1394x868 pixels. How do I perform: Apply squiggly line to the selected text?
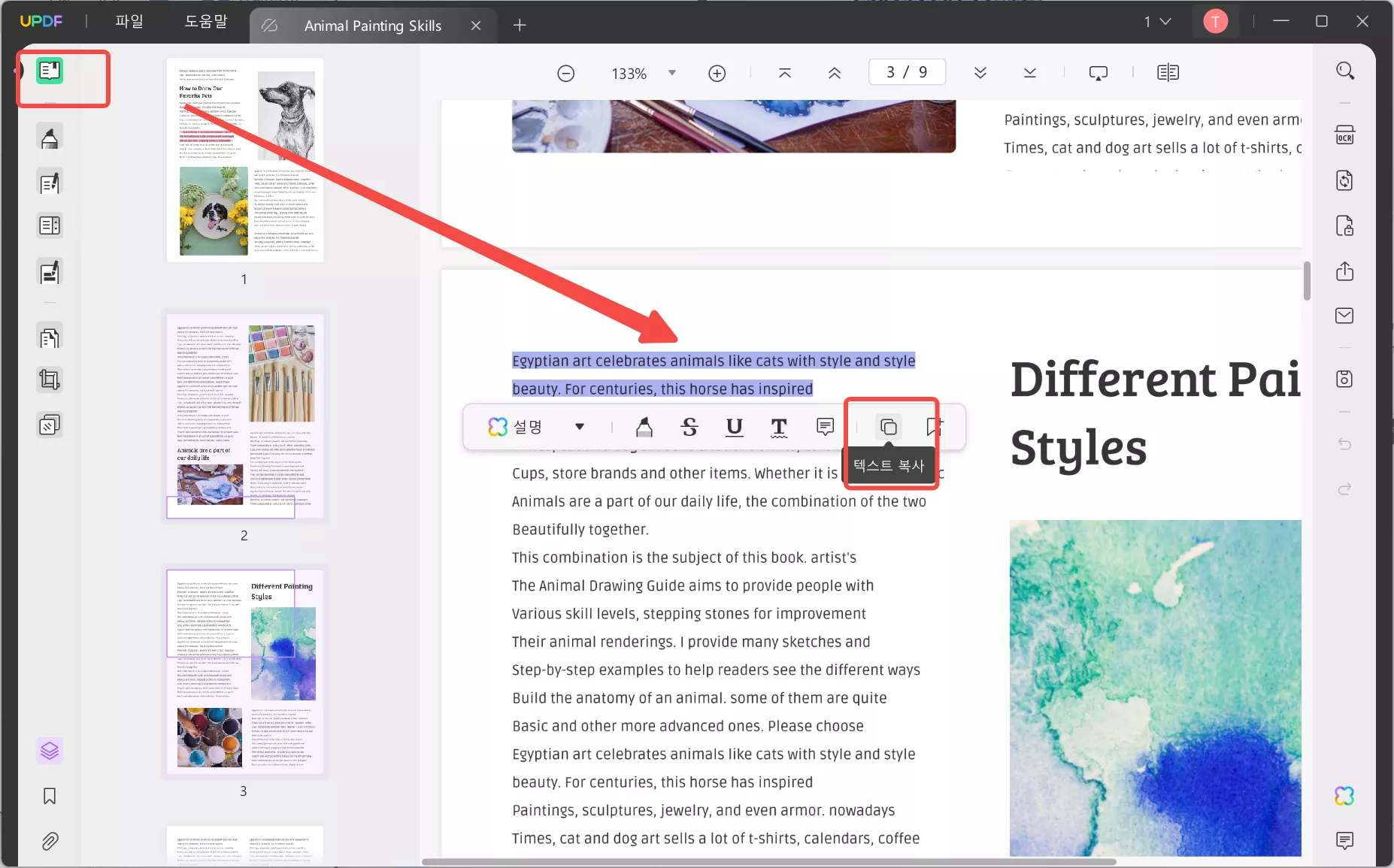pyautogui.click(x=780, y=427)
